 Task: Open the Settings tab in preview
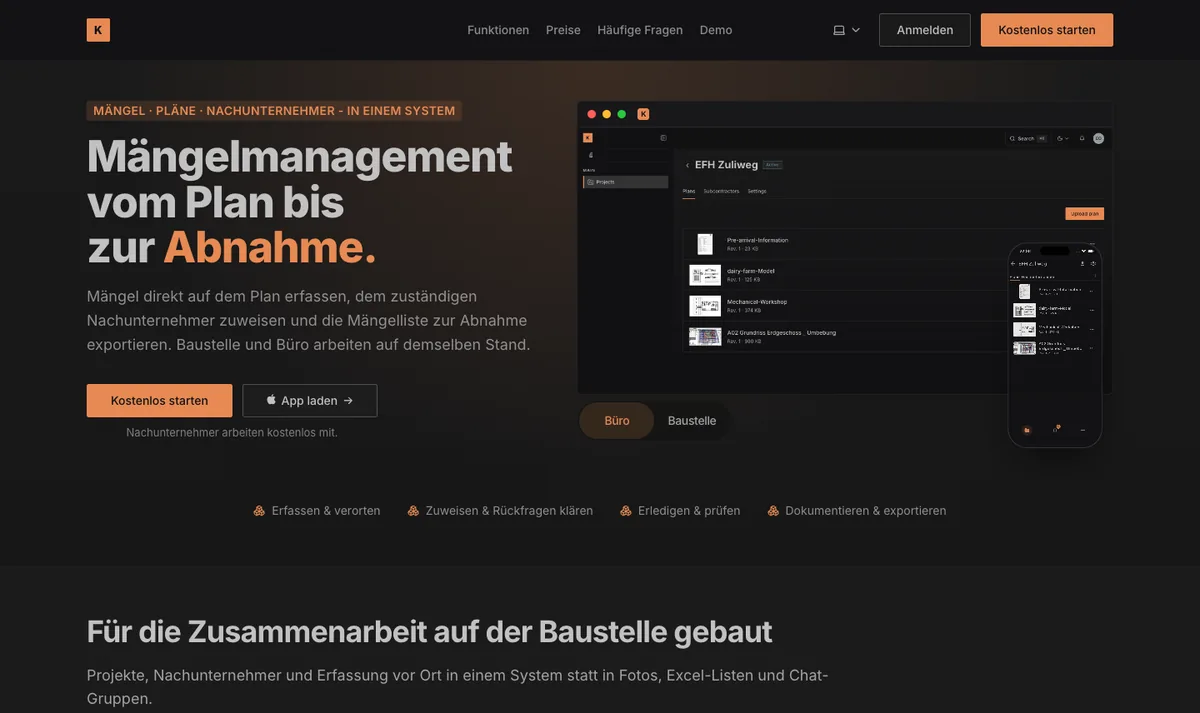click(x=757, y=191)
